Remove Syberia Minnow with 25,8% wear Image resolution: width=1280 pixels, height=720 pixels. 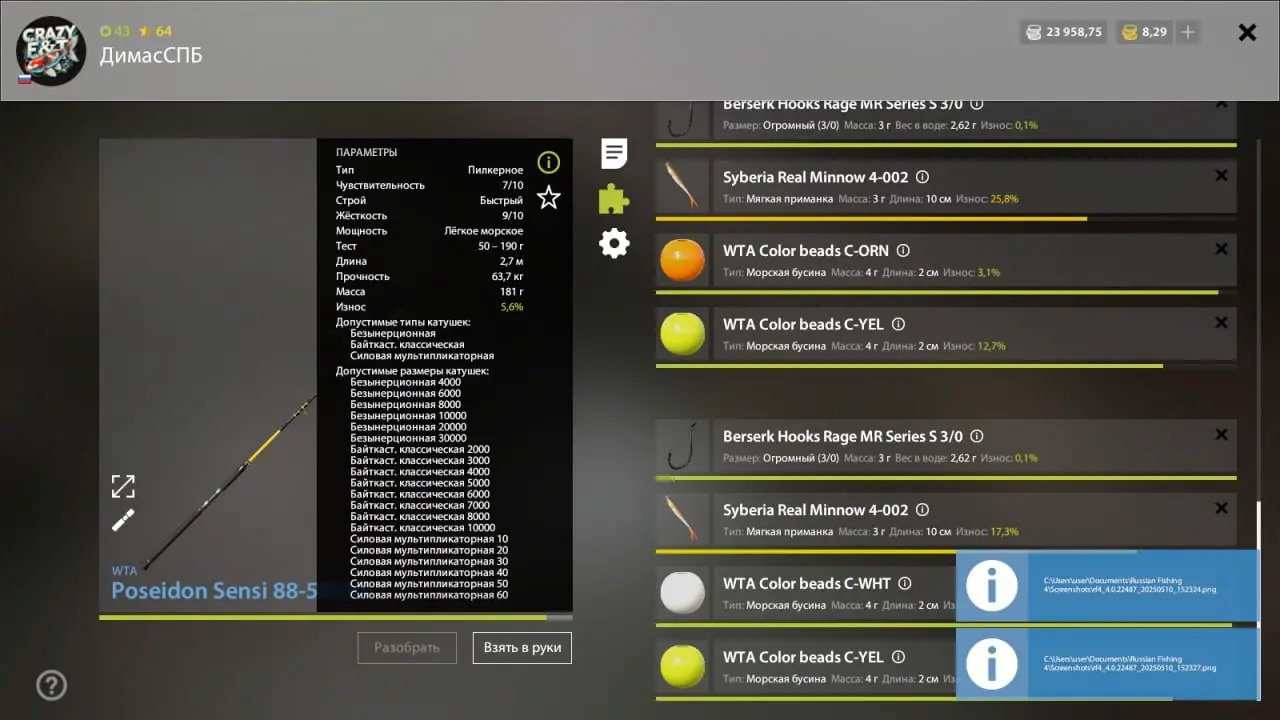click(1221, 176)
